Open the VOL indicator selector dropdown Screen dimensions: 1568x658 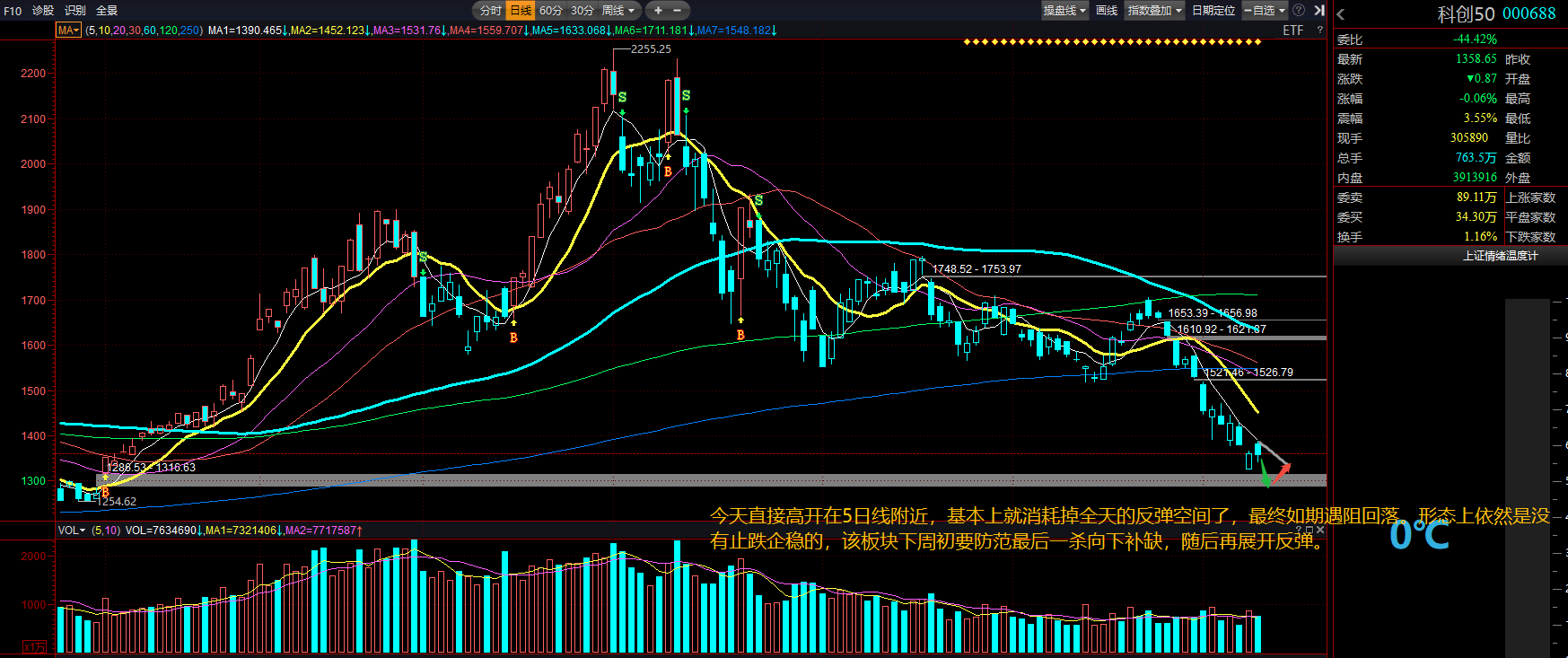(x=72, y=531)
